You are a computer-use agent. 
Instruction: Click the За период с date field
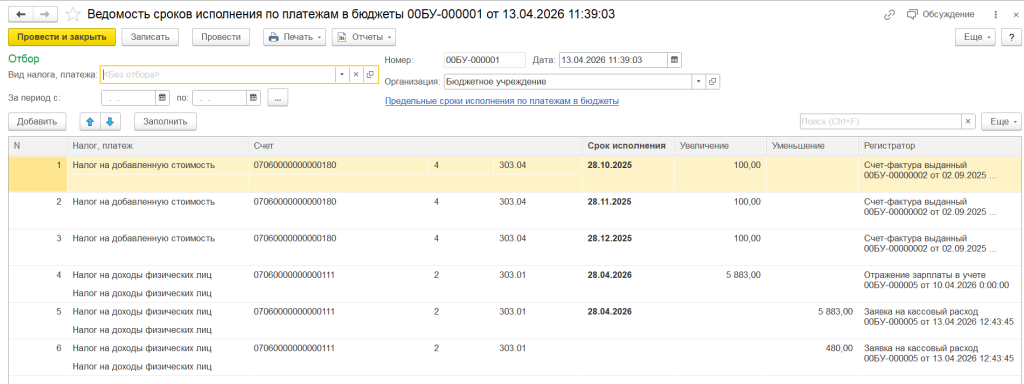129,99
